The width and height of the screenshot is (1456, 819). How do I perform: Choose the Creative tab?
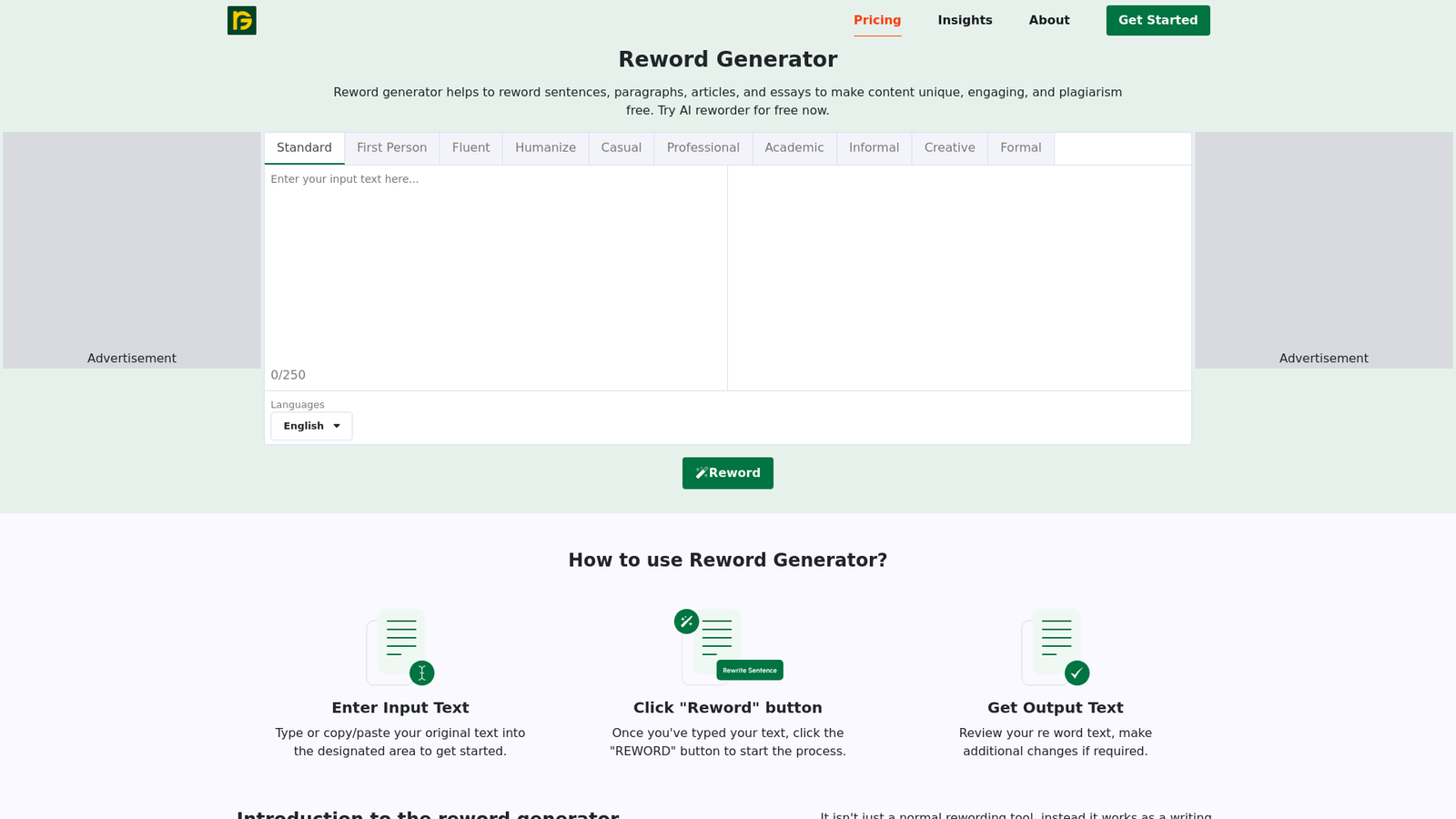[x=949, y=148]
